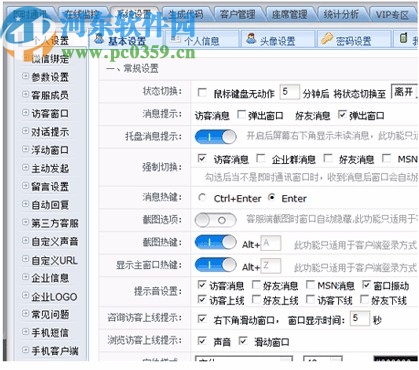This screenshot has width=419, height=370.
Task: Check 弹出窗口 for 访客消息
Action: [241, 115]
